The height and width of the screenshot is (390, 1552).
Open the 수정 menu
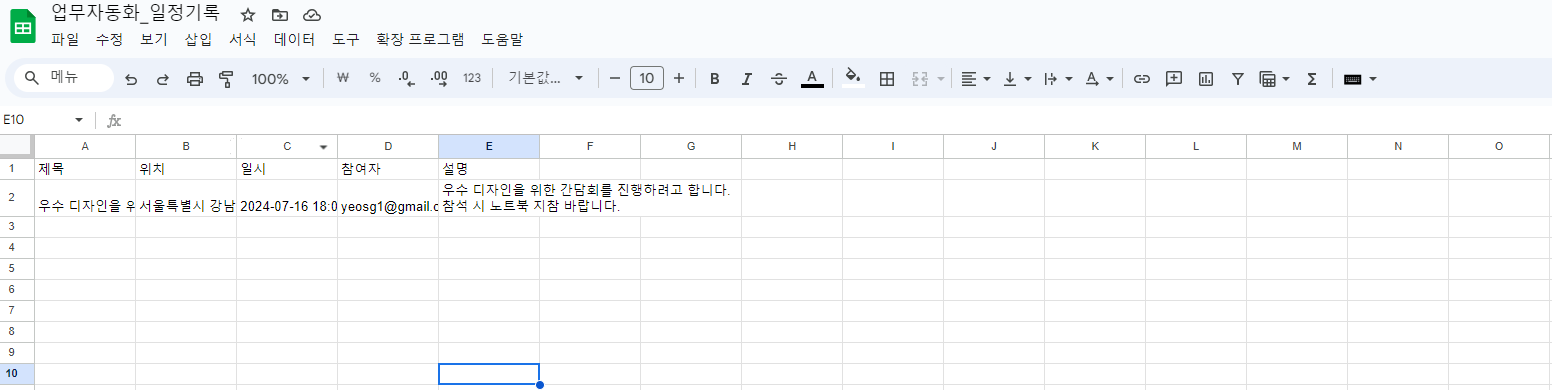pos(109,40)
